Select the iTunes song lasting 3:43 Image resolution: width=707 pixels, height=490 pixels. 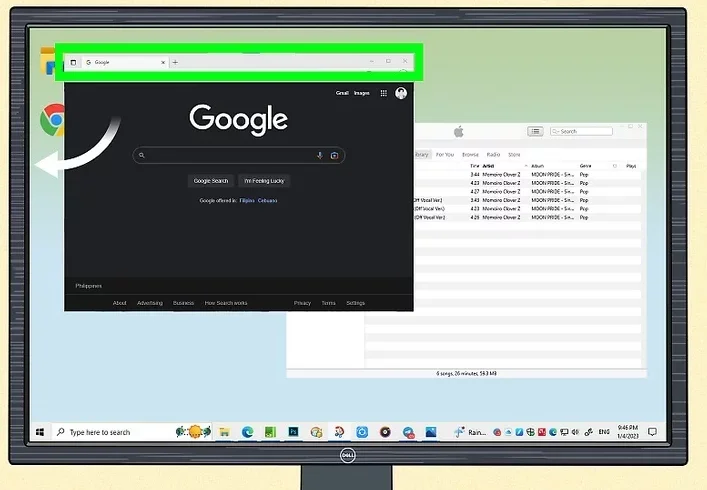pyautogui.click(x=527, y=200)
